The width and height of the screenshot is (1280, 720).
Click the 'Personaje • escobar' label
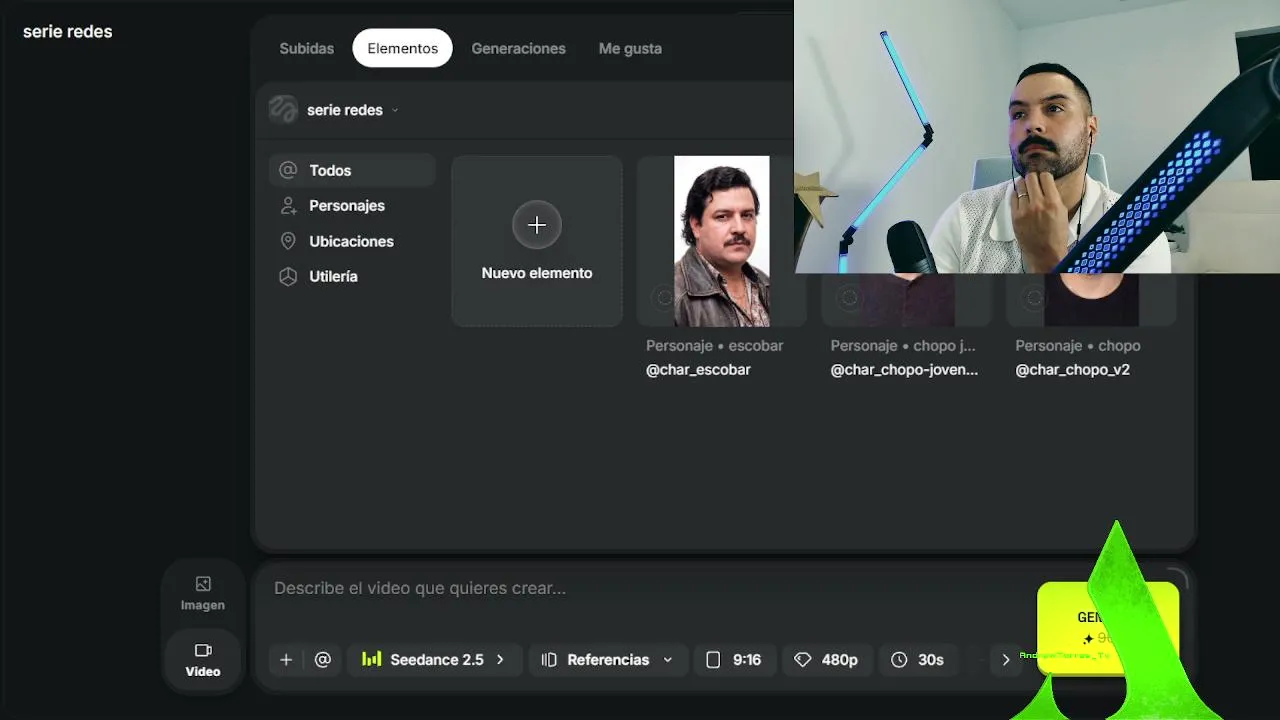[714, 345]
